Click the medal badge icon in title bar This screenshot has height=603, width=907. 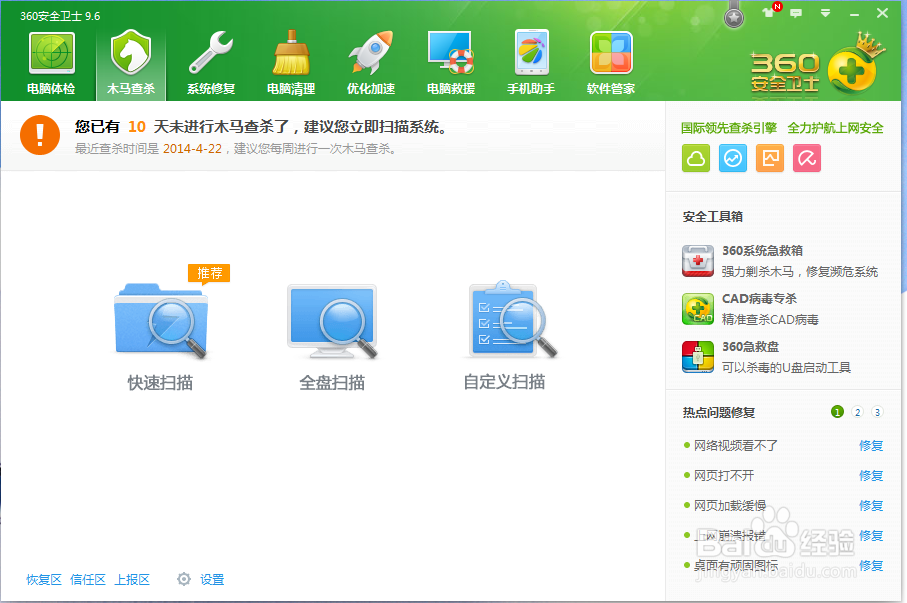(x=734, y=17)
